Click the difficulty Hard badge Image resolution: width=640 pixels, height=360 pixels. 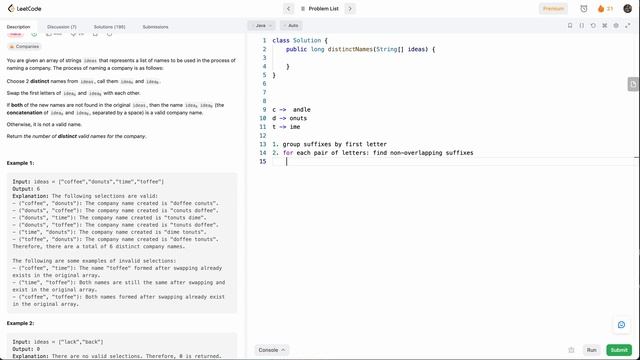point(16,34)
